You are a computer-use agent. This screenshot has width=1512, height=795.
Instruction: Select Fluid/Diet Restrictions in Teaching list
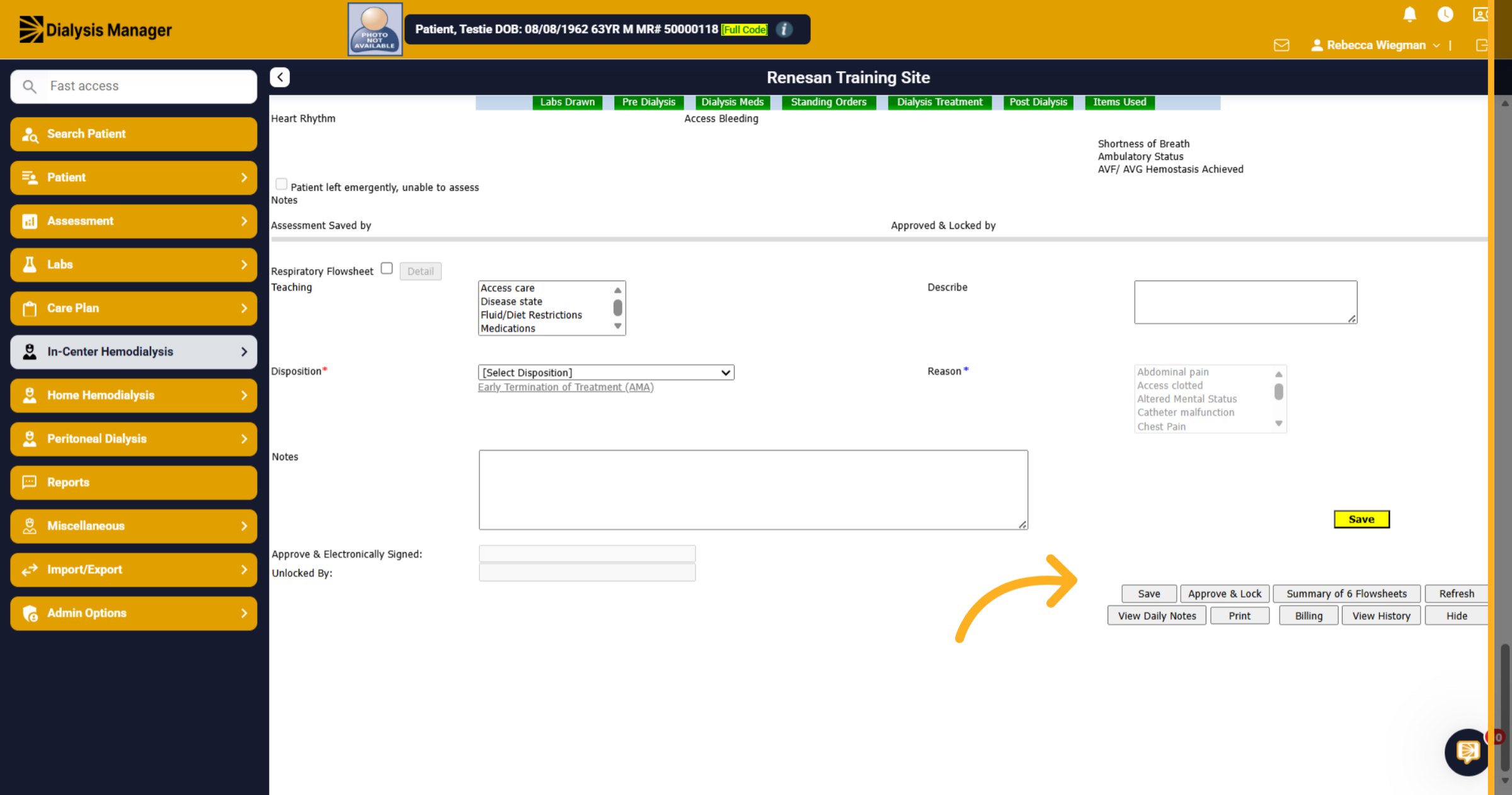pyautogui.click(x=531, y=315)
